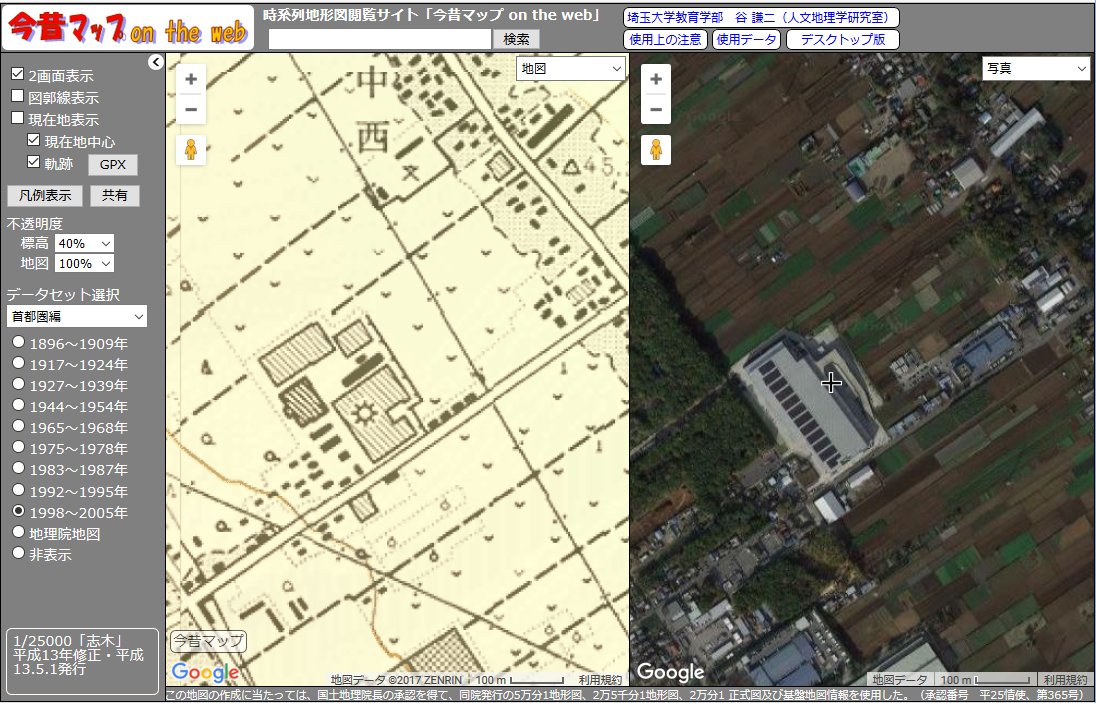Open 利用規約 link on the right map
Viewport: 1096px width, 703px height.
click(x=1064, y=679)
